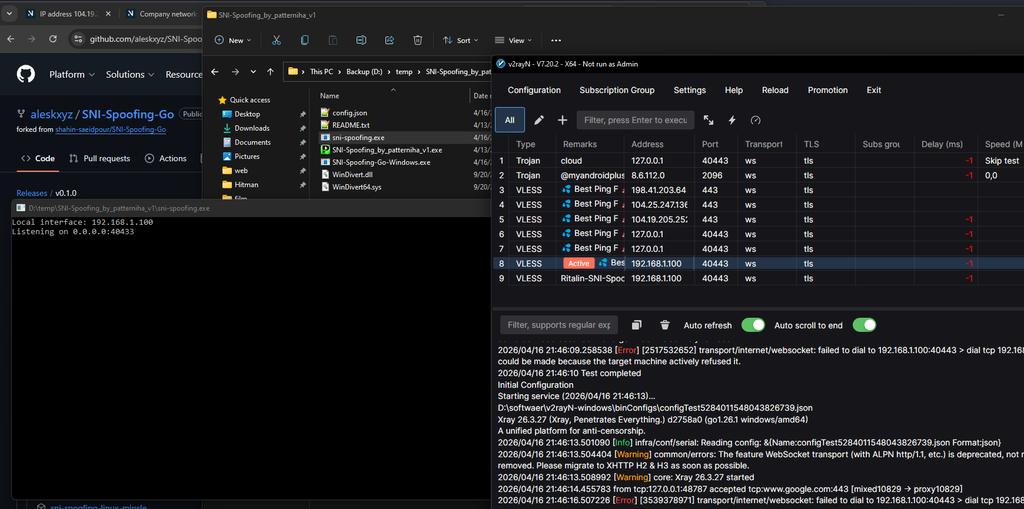
Task: Toggle the Auto scroll to end switch
Action: [x=864, y=325]
